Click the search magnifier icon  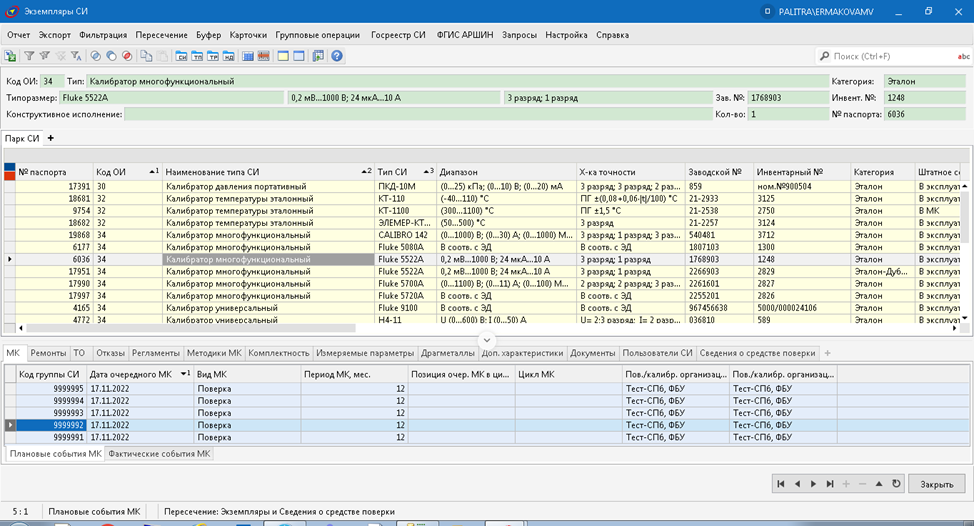(824, 56)
